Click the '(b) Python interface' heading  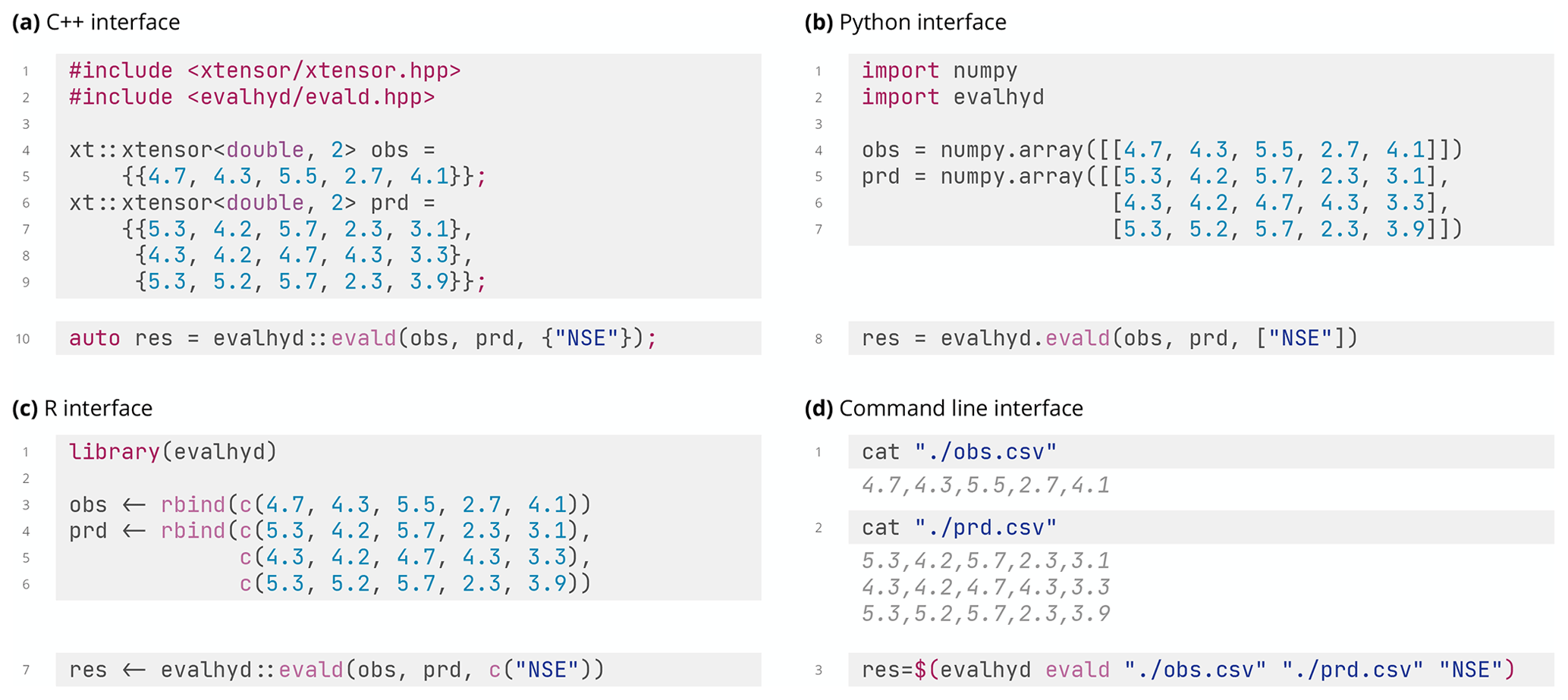click(x=905, y=23)
